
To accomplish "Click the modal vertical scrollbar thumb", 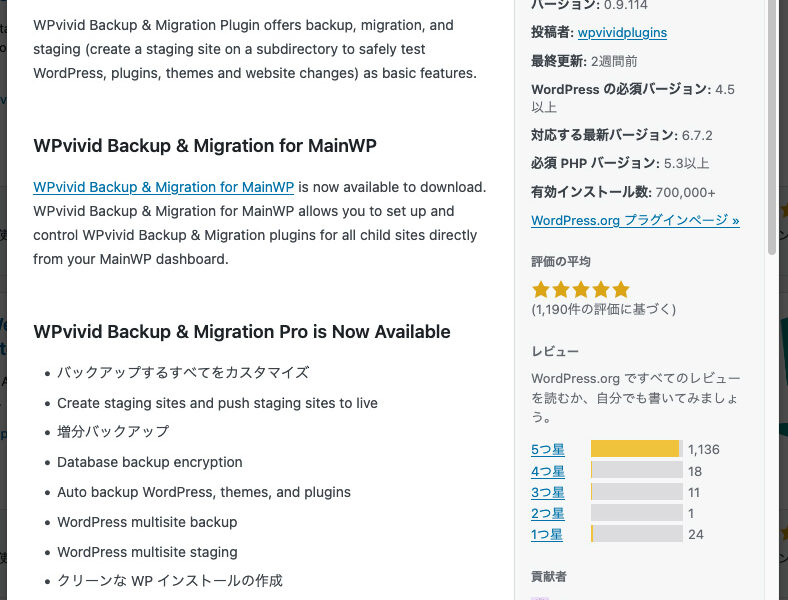I will tap(772, 126).
